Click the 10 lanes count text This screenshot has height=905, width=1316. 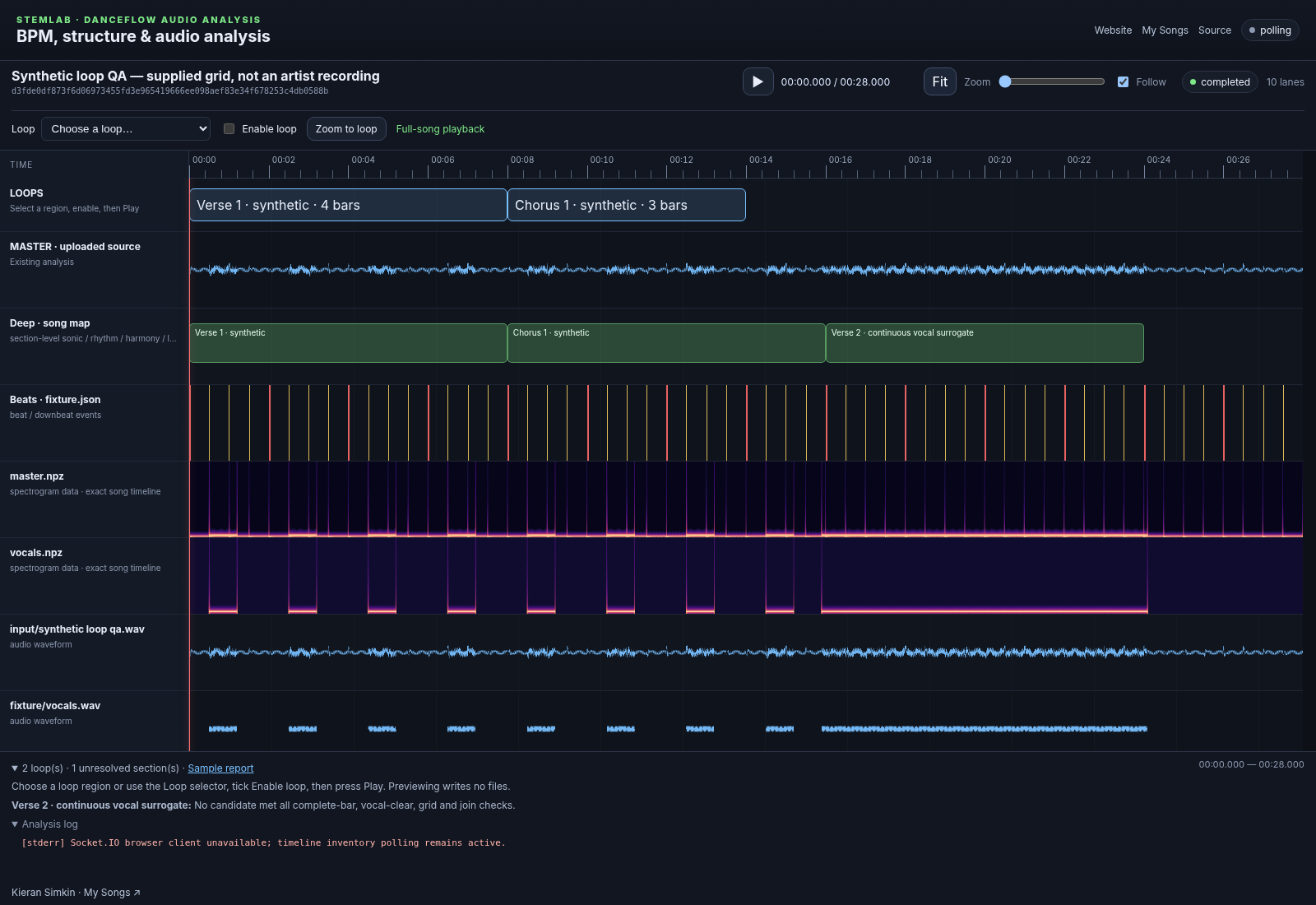point(1285,81)
